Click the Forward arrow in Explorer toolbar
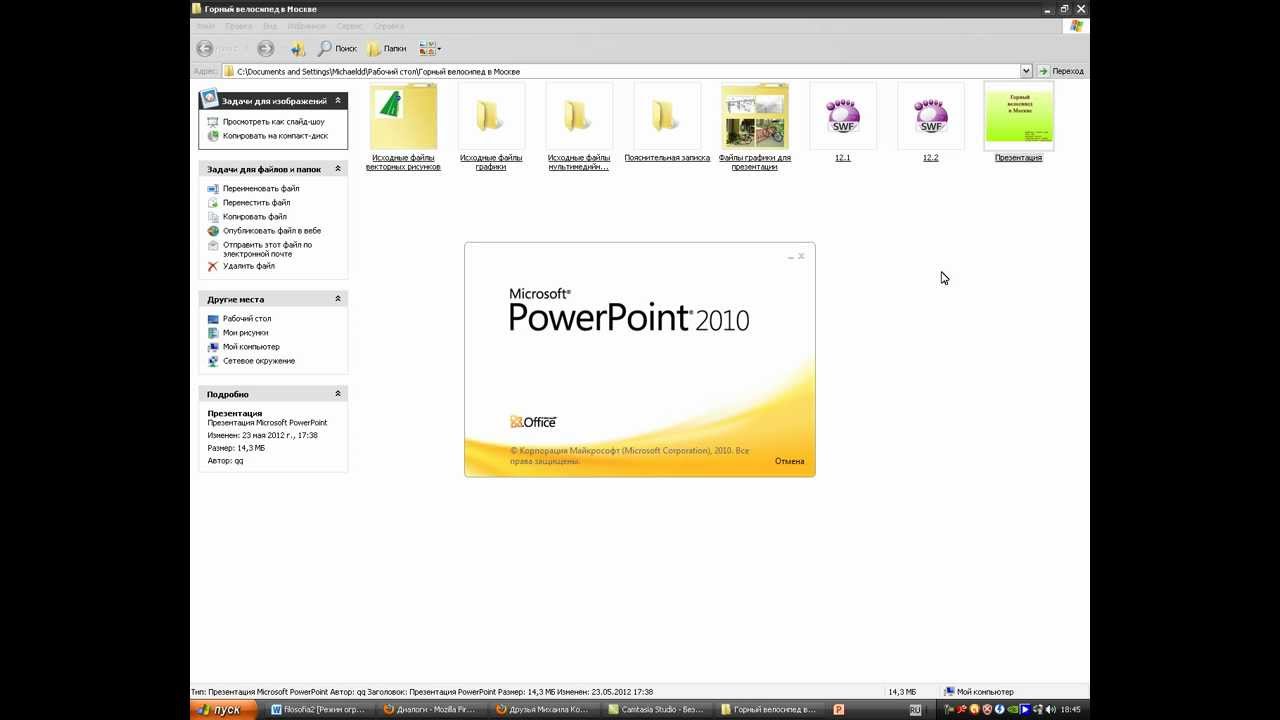Image resolution: width=1280 pixels, height=720 pixels. pyautogui.click(x=265, y=48)
